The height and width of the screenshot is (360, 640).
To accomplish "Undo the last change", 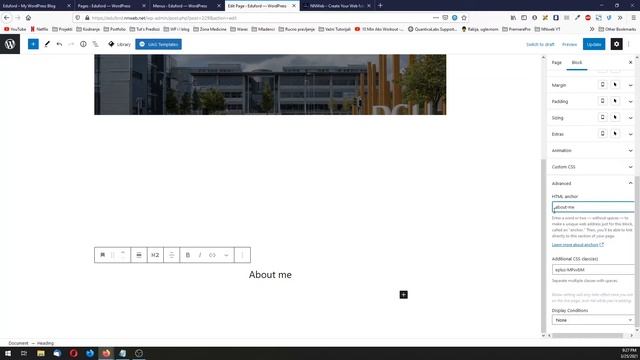I will click(x=59, y=44).
